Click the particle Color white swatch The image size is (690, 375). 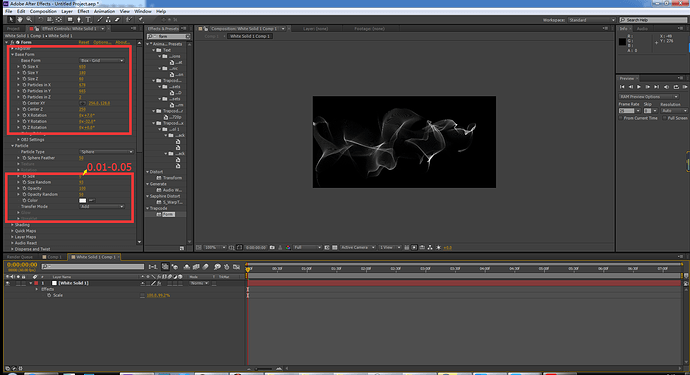(x=83, y=200)
